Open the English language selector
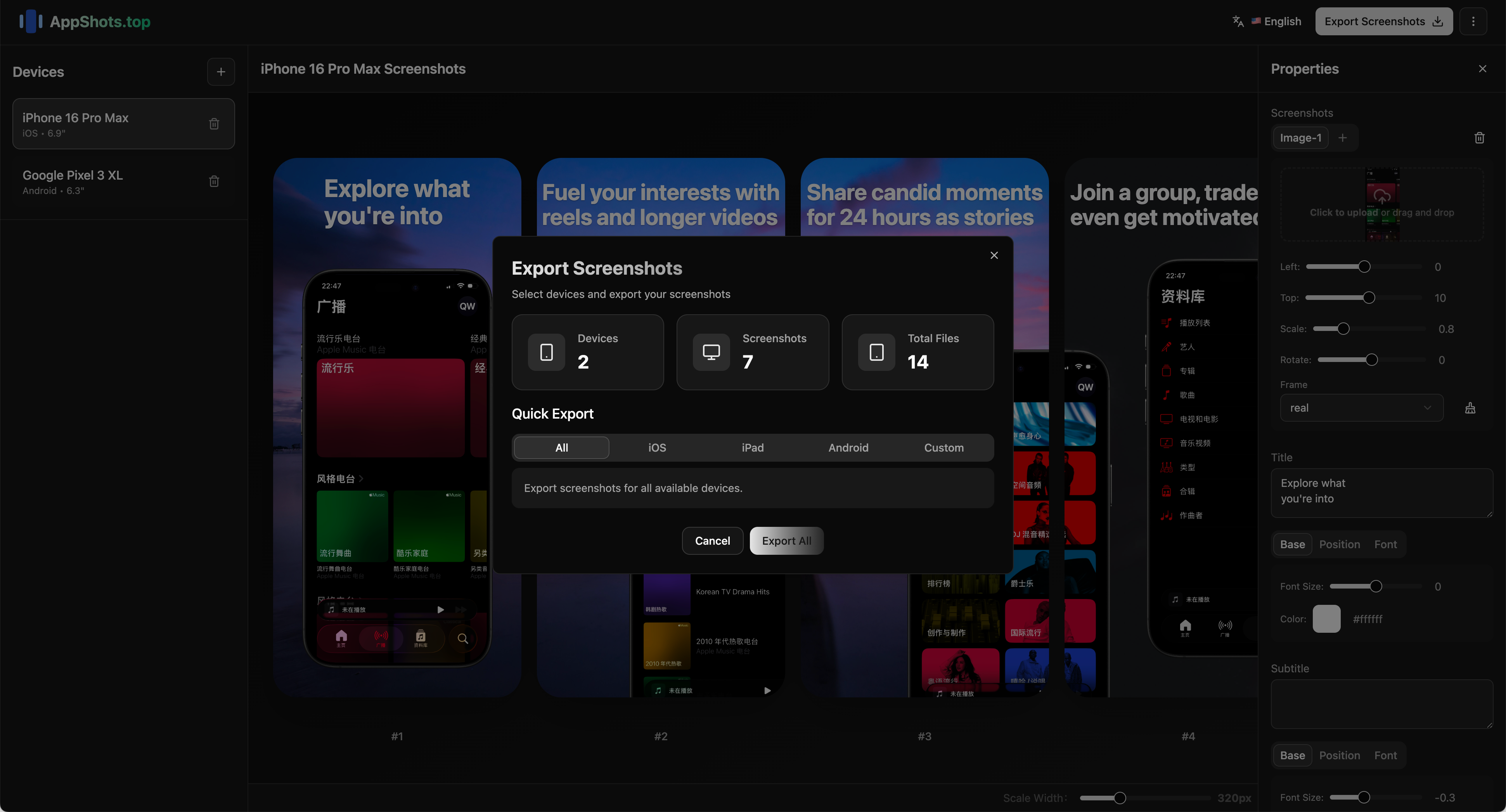 pos(1276,22)
